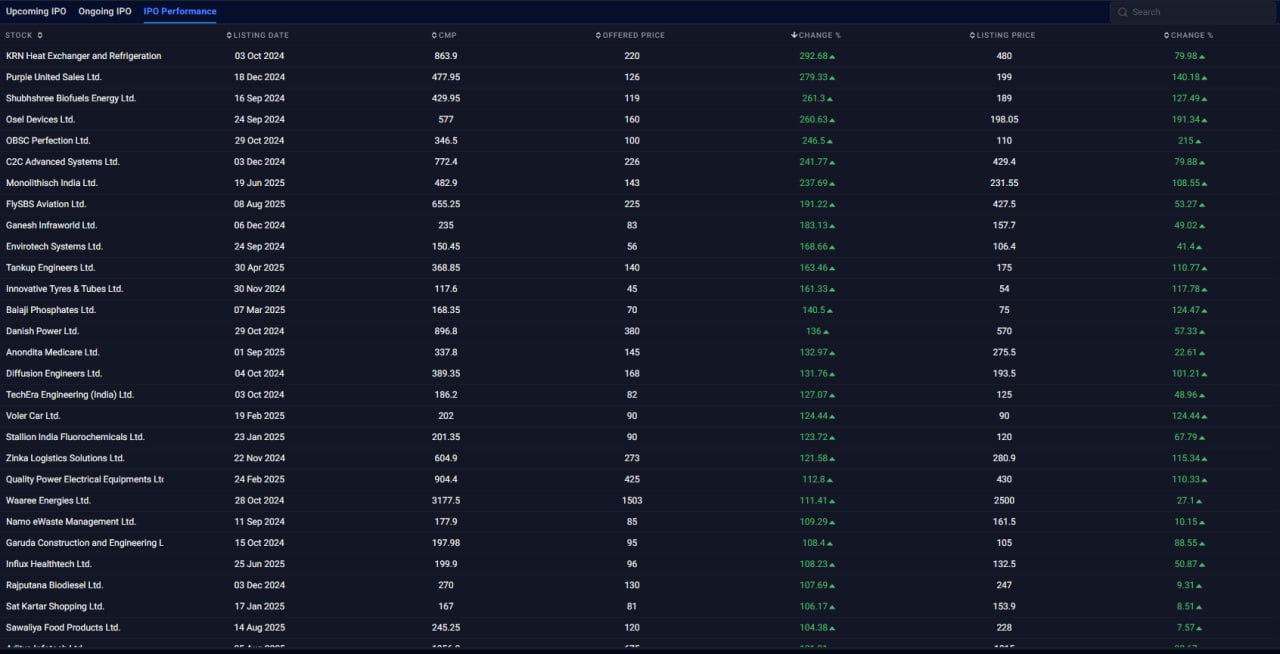This screenshot has width=1280, height=654.
Task: Click listing date 08 Aug 2025
Action: click(x=260, y=204)
